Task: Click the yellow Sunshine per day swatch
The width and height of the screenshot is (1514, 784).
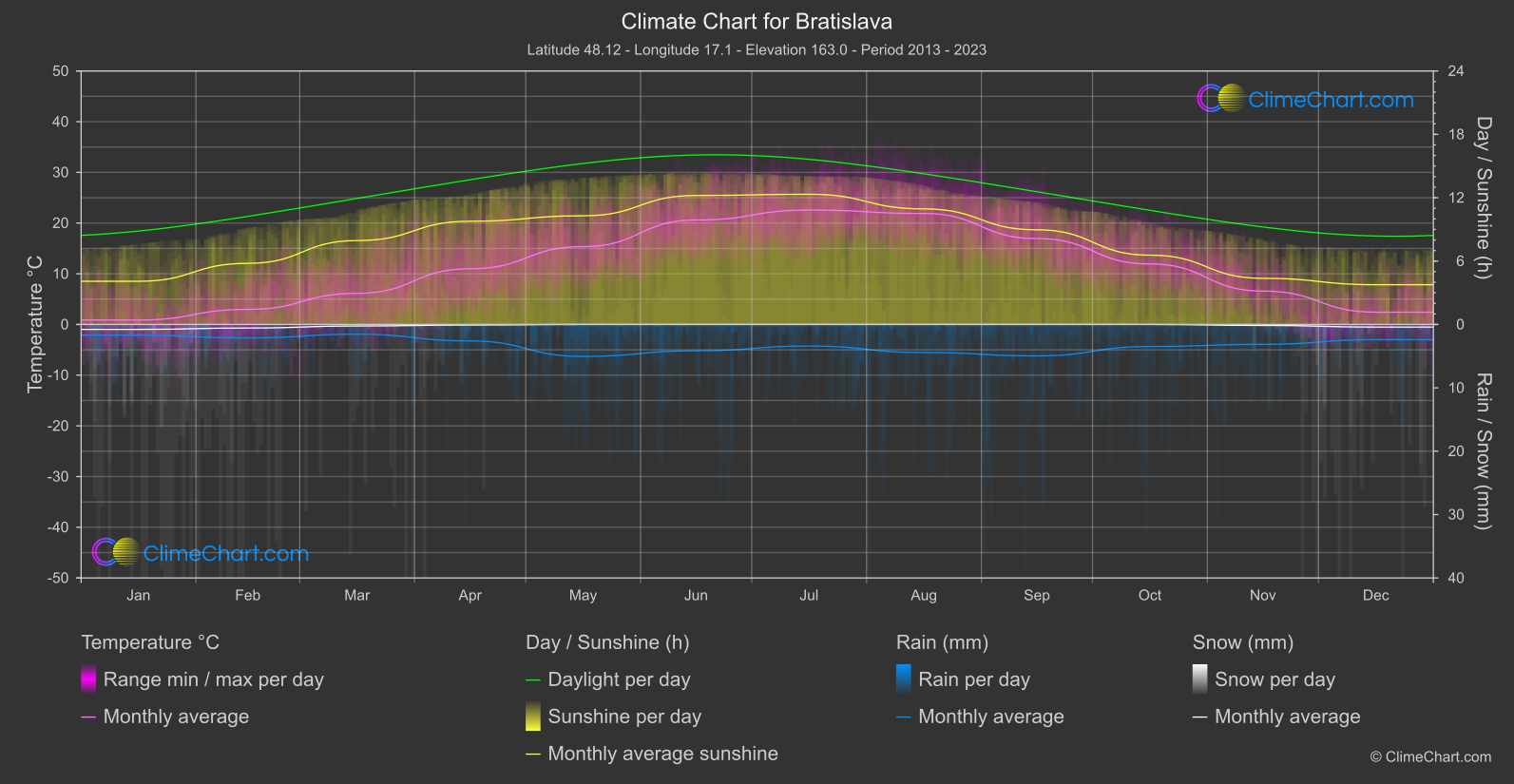Action: 533,717
